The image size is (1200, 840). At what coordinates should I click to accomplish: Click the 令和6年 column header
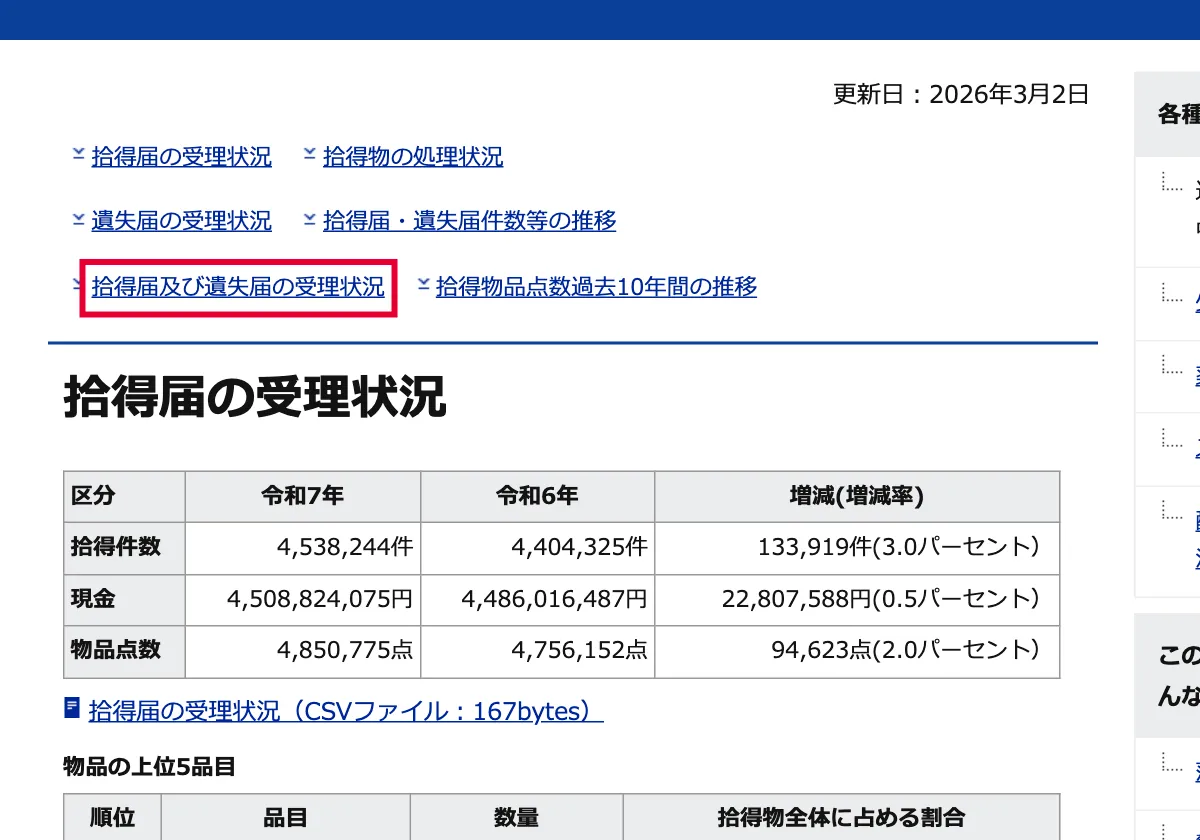(x=538, y=496)
